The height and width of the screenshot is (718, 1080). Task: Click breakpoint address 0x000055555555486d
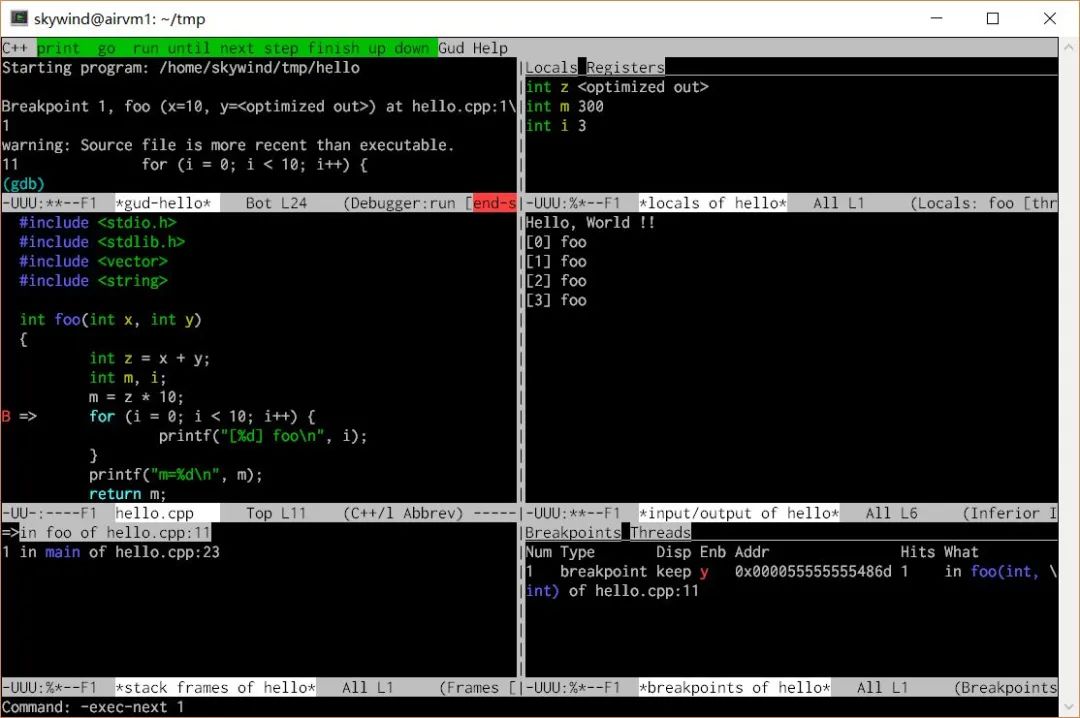tap(813, 571)
